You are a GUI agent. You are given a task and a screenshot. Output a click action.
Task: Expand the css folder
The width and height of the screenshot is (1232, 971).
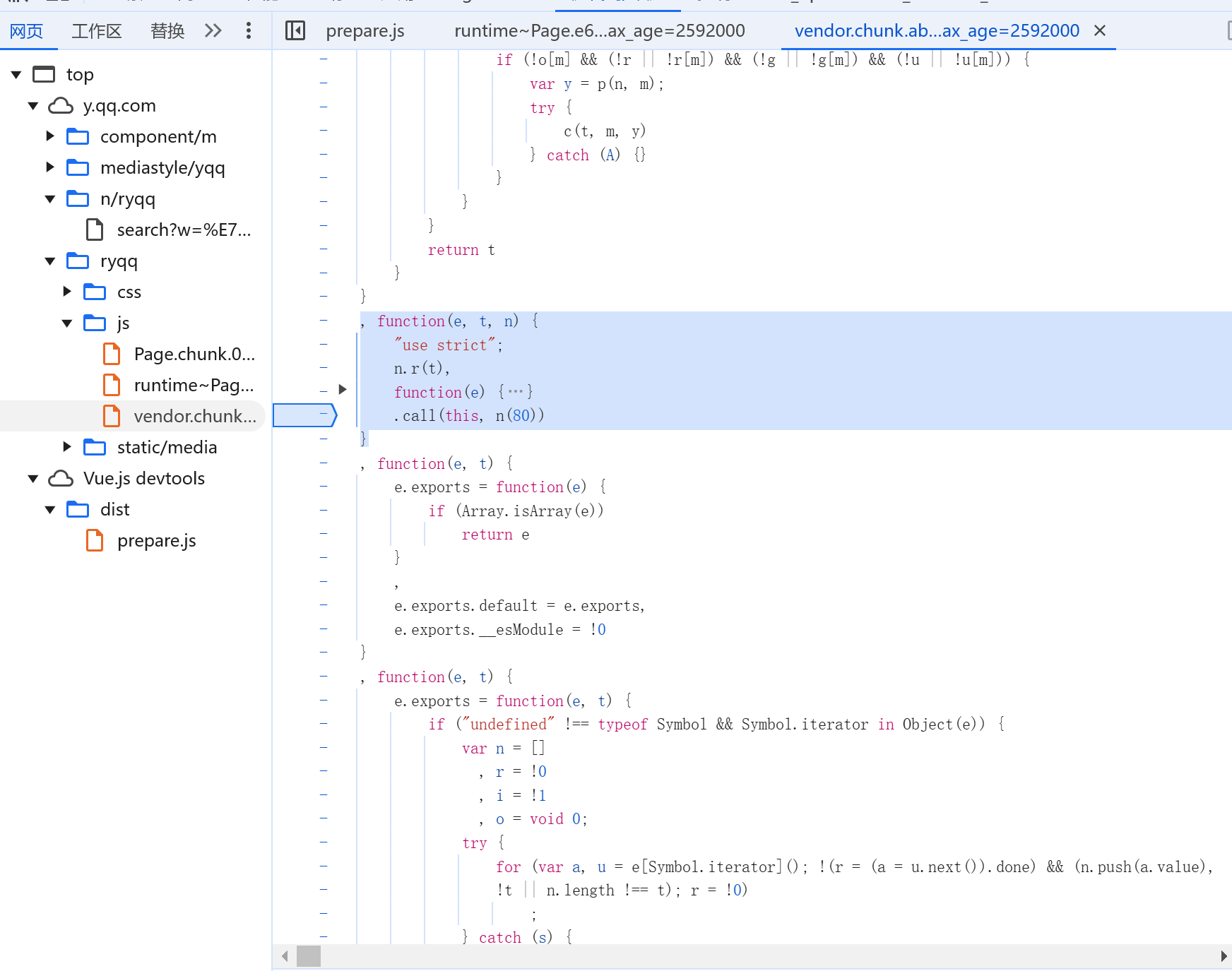click(67, 292)
